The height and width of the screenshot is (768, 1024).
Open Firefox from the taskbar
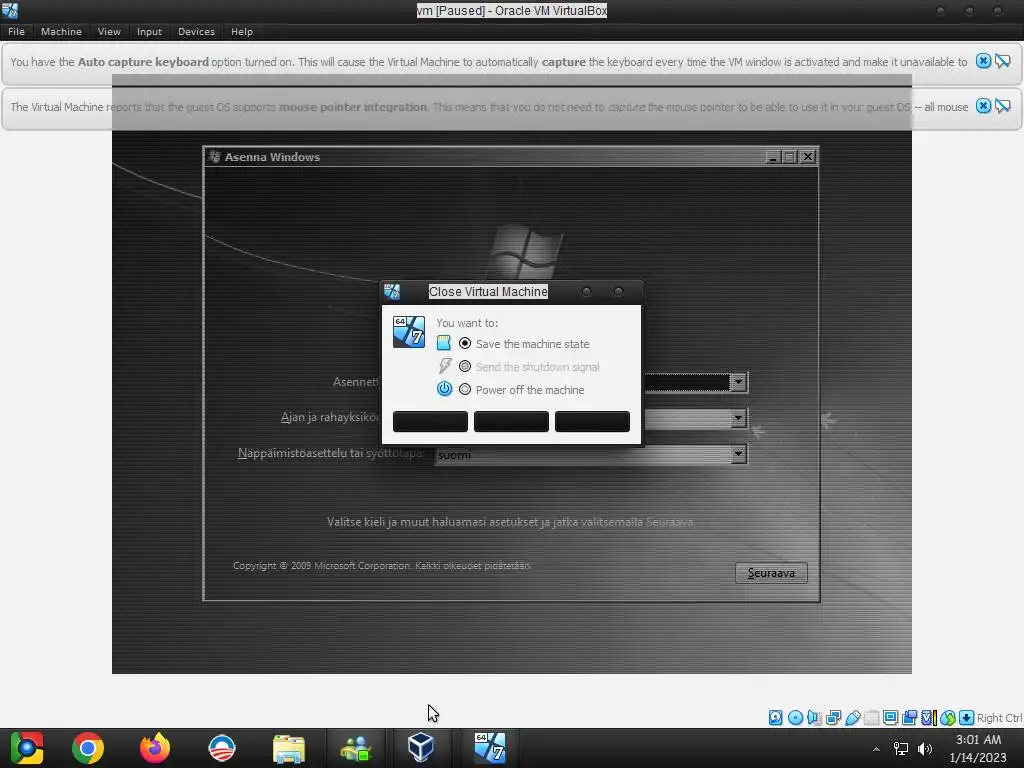155,748
